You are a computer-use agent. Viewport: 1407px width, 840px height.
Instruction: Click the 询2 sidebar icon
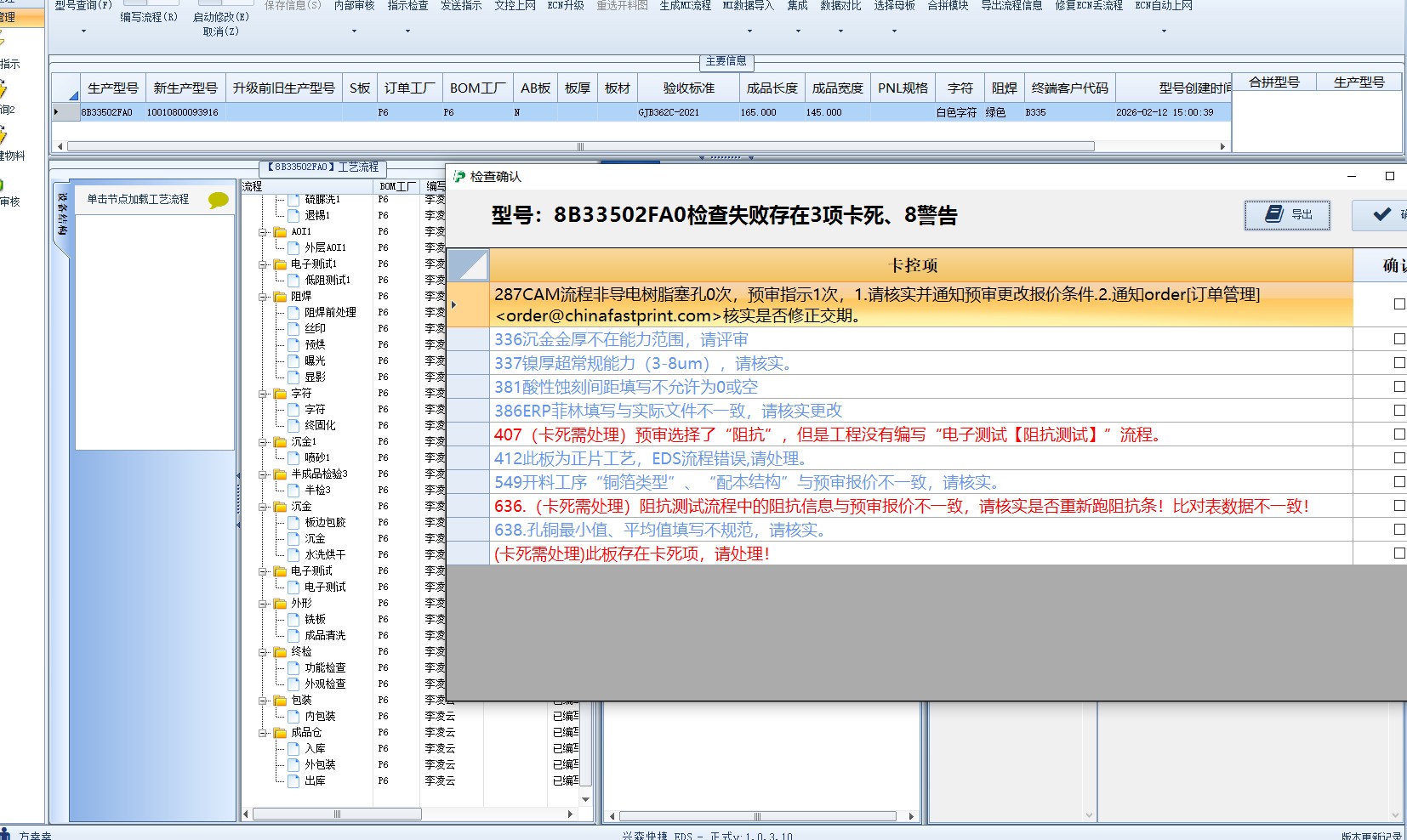pyautogui.click(x=3, y=88)
